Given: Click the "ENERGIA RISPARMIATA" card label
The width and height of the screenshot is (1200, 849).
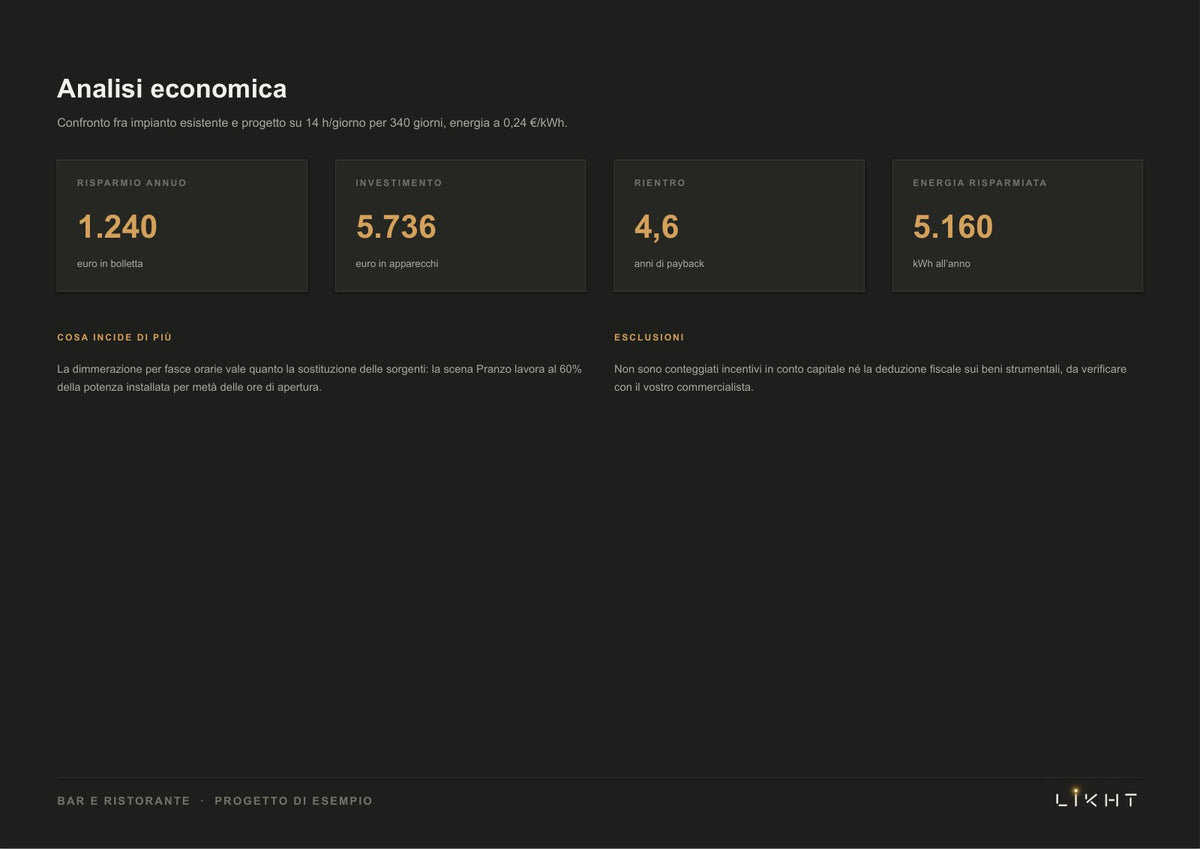Looking at the screenshot, I should (x=980, y=183).
